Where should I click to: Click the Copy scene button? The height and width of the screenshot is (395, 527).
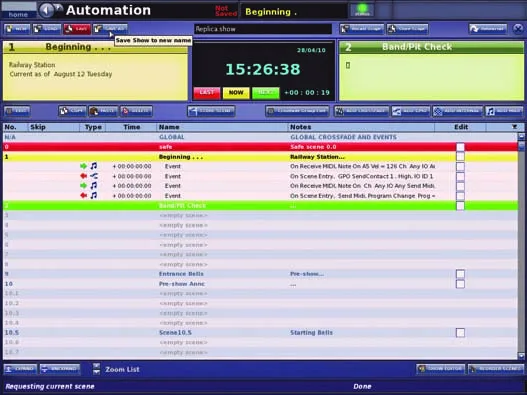72,111
